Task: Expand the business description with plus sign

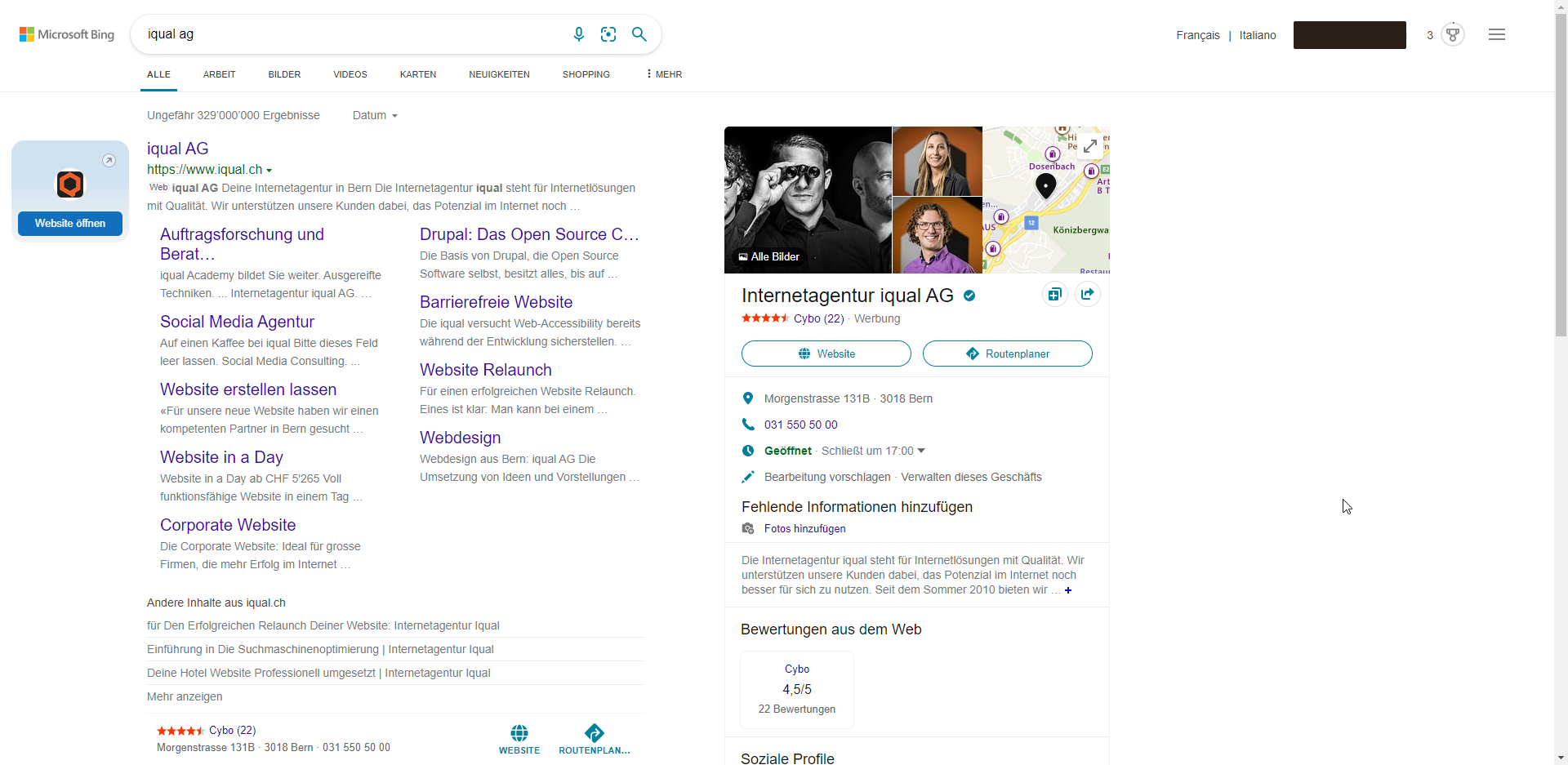Action: [1068, 590]
